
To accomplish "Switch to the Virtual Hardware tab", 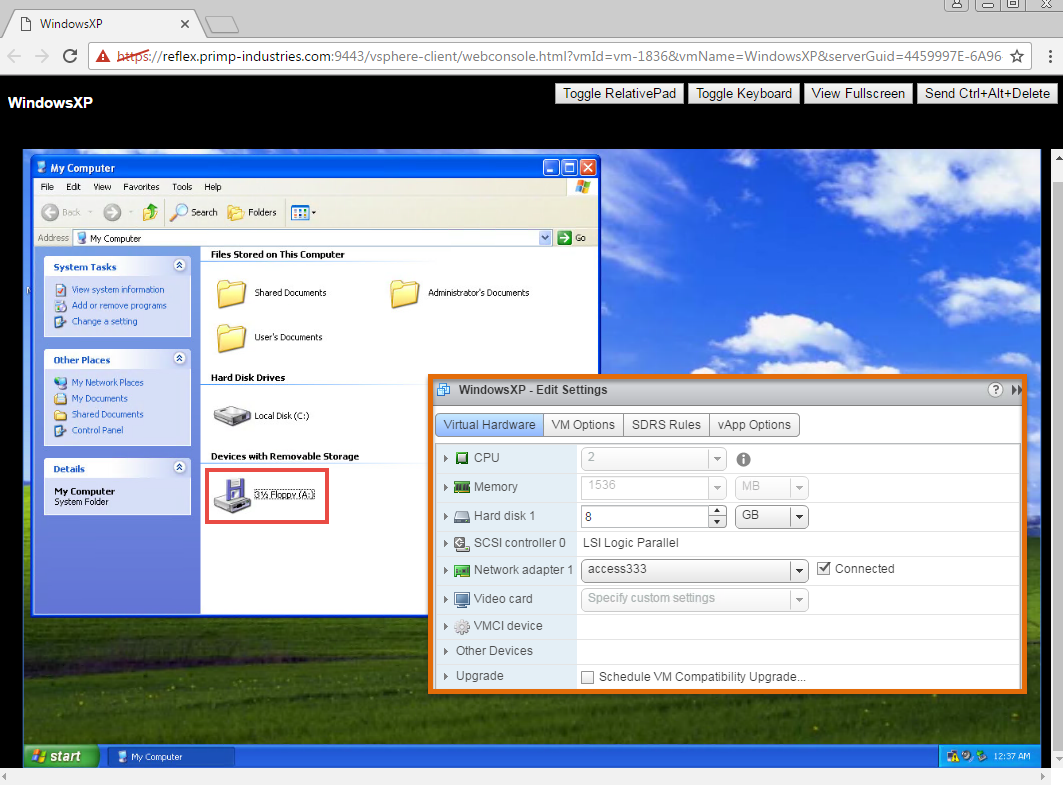I will coord(489,425).
